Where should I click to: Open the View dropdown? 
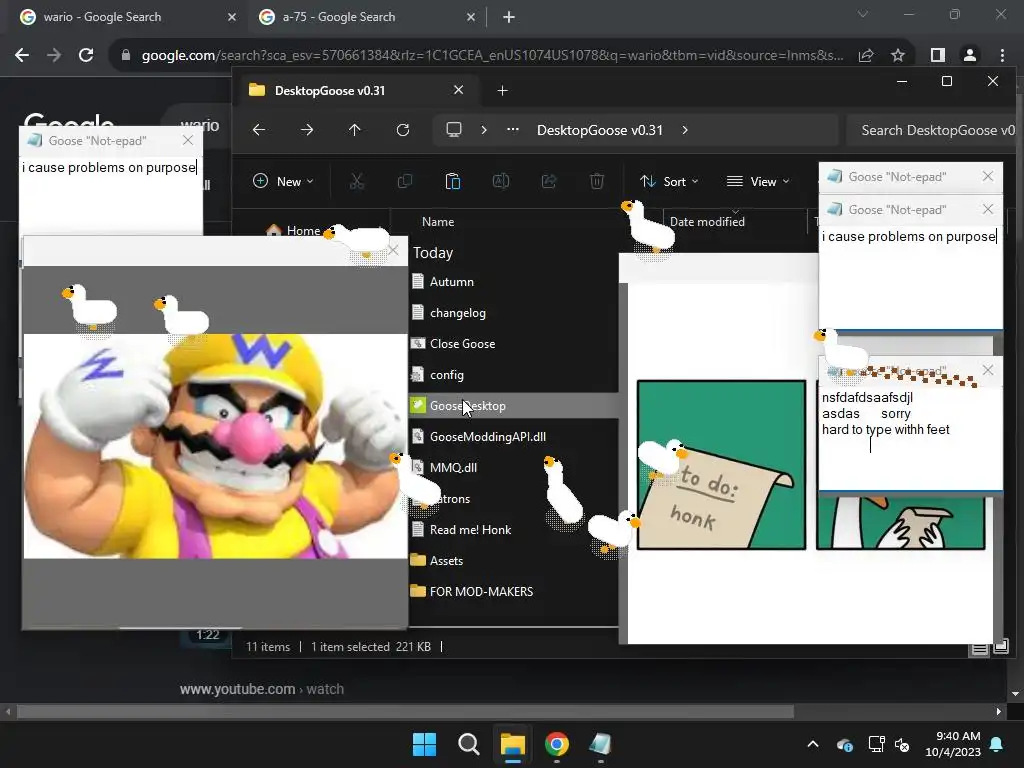(758, 182)
